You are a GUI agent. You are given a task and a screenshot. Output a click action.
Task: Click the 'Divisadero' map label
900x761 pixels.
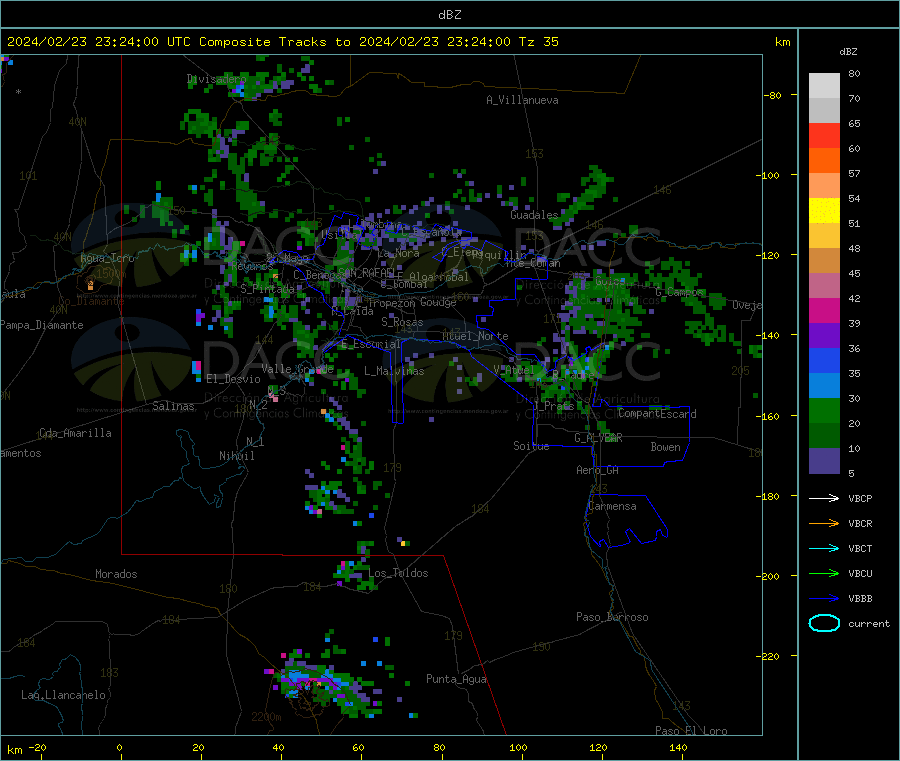[x=216, y=79]
